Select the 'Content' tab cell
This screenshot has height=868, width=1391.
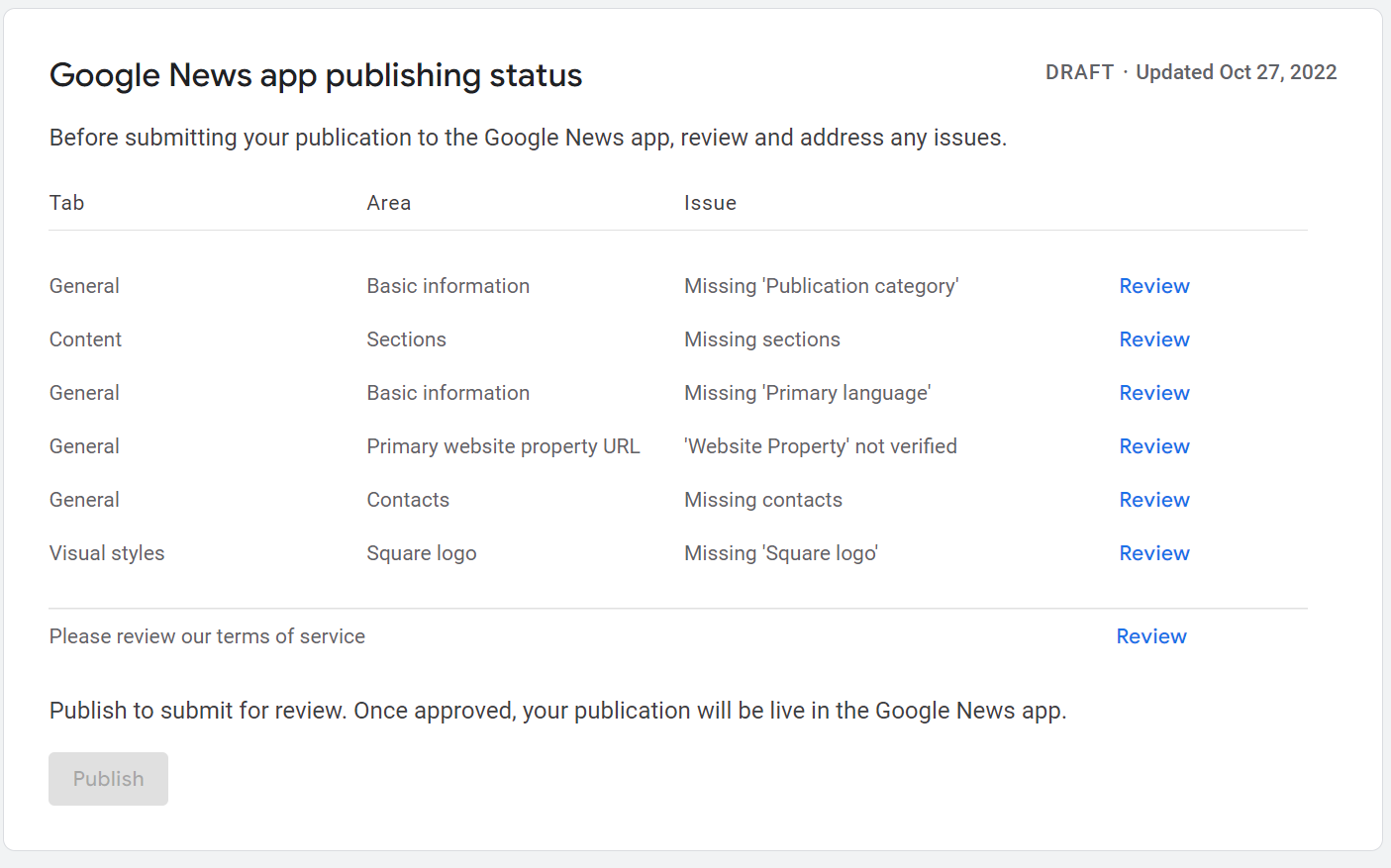(85, 339)
